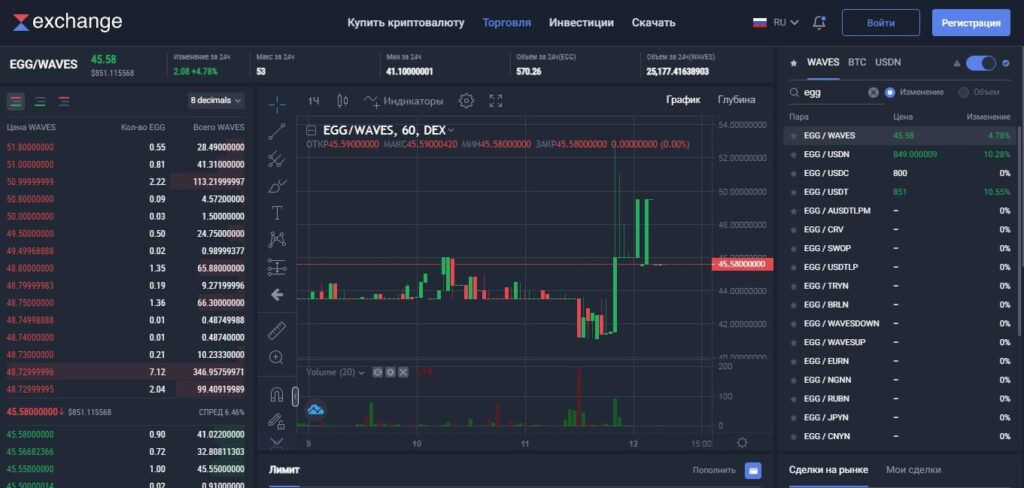Click the egg search input field
Image resolution: width=1024 pixels, height=488 pixels.
click(833, 93)
